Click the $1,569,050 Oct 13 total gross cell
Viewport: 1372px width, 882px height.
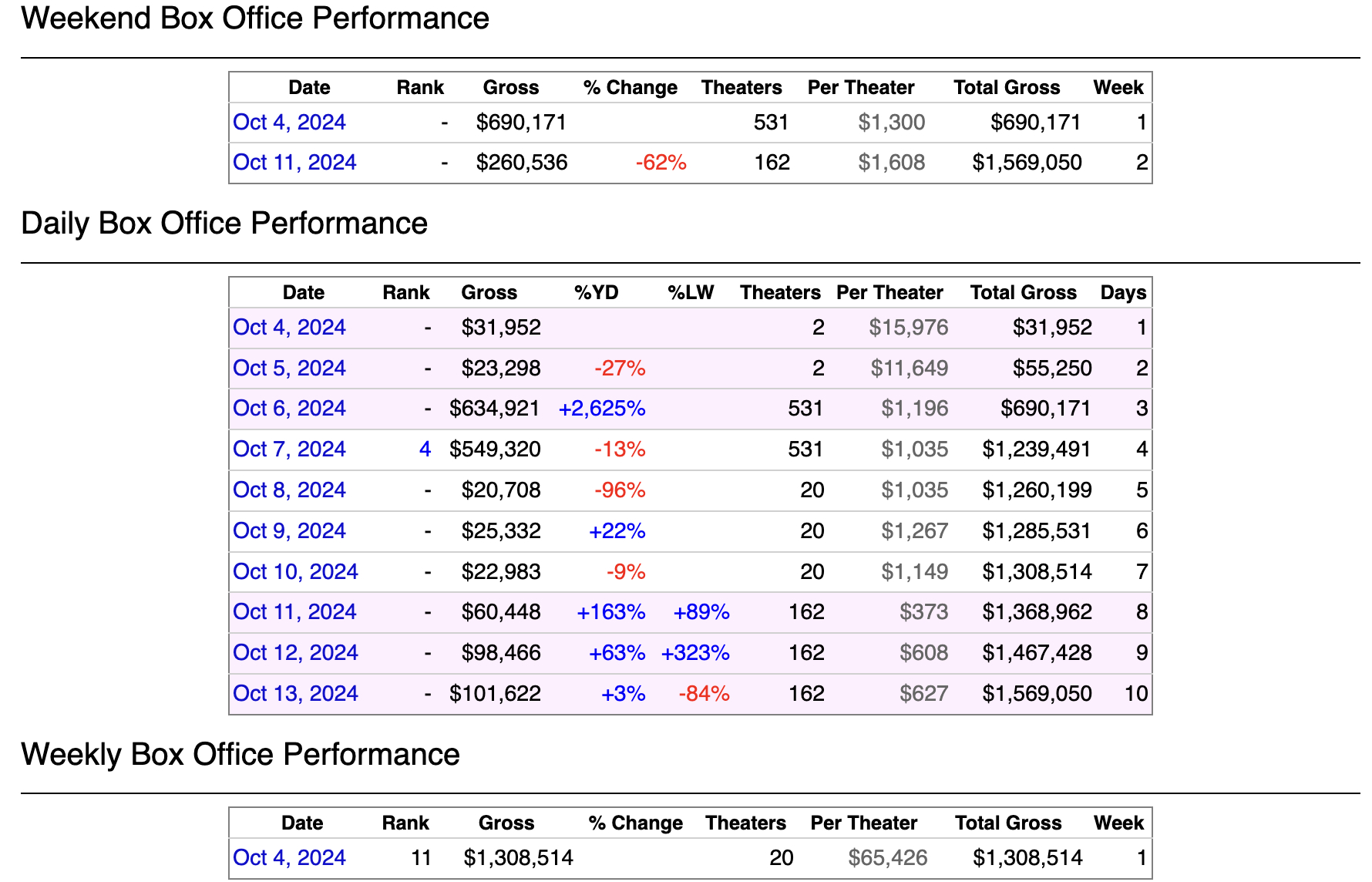click(1037, 694)
